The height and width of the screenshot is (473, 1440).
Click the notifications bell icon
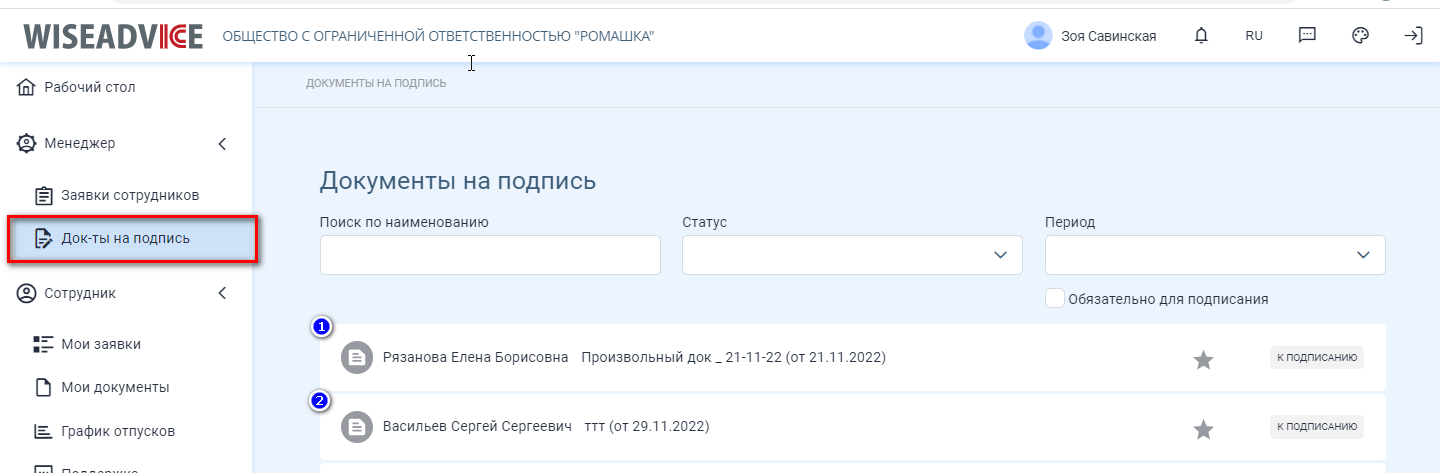(1201, 36)
